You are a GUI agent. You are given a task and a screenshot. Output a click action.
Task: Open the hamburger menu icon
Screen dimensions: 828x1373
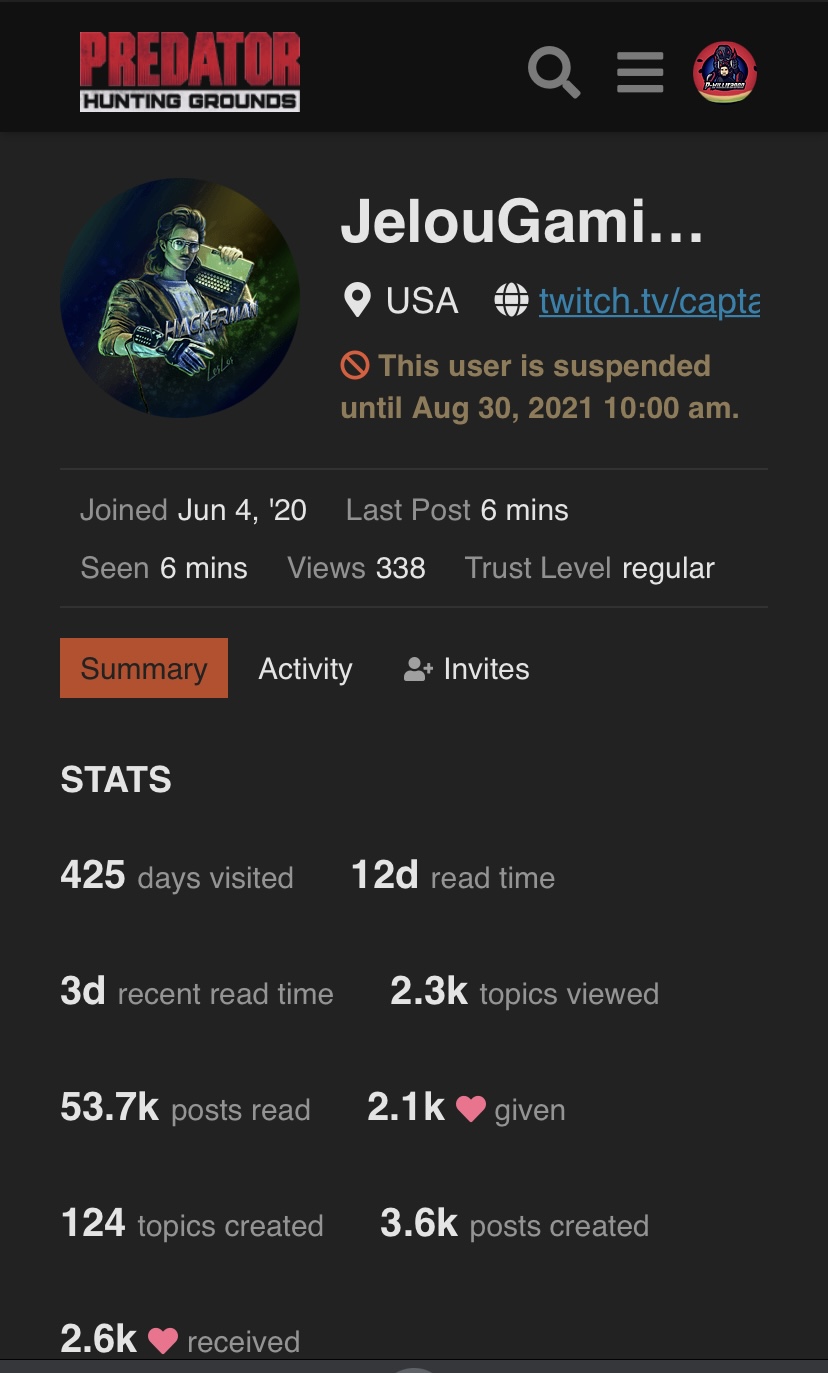pyautogui.click(x=640, y=72)
